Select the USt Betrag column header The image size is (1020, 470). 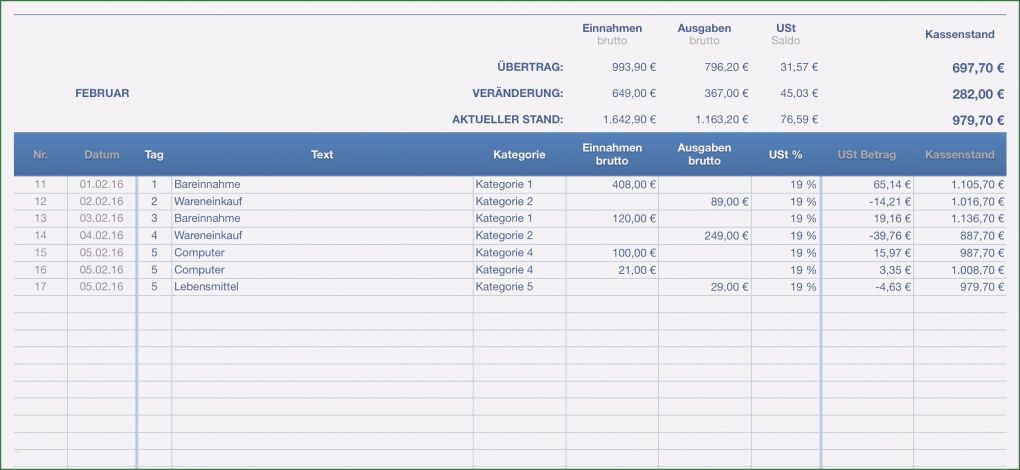[x=866, y=155]
